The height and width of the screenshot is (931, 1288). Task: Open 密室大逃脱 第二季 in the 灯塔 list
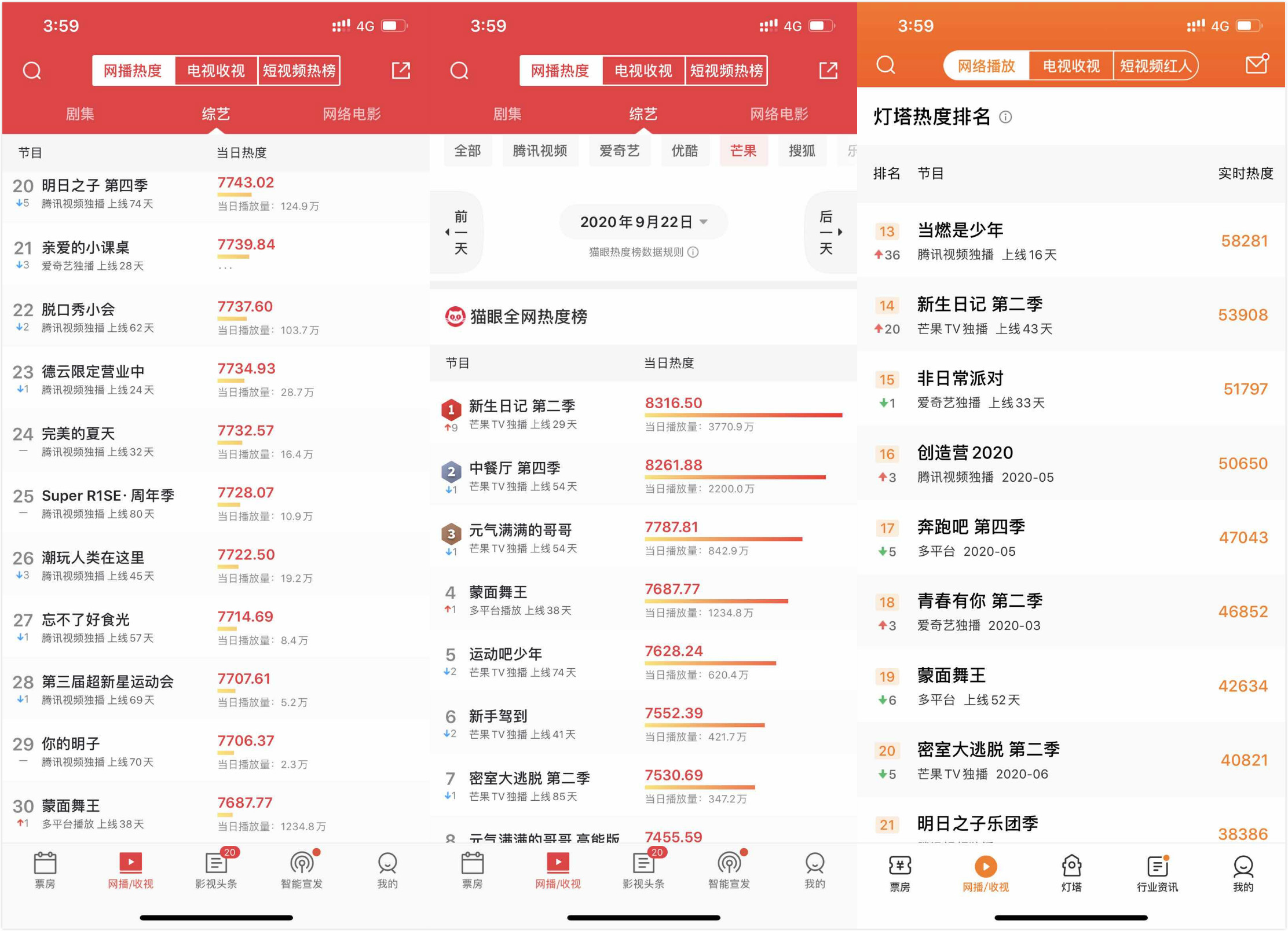pos(1071,760)
